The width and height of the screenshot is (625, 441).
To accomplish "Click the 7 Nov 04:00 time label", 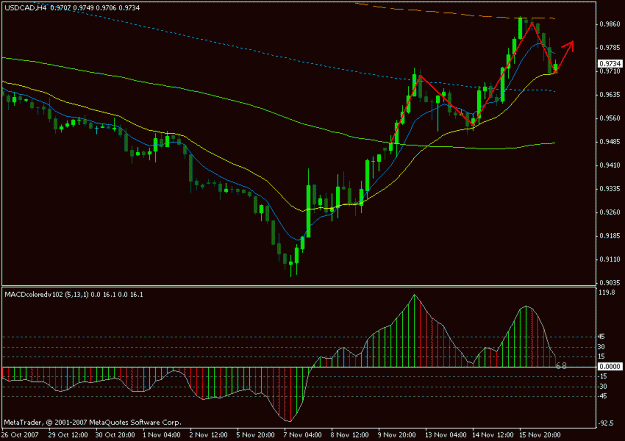I will (x=303, y=435).
